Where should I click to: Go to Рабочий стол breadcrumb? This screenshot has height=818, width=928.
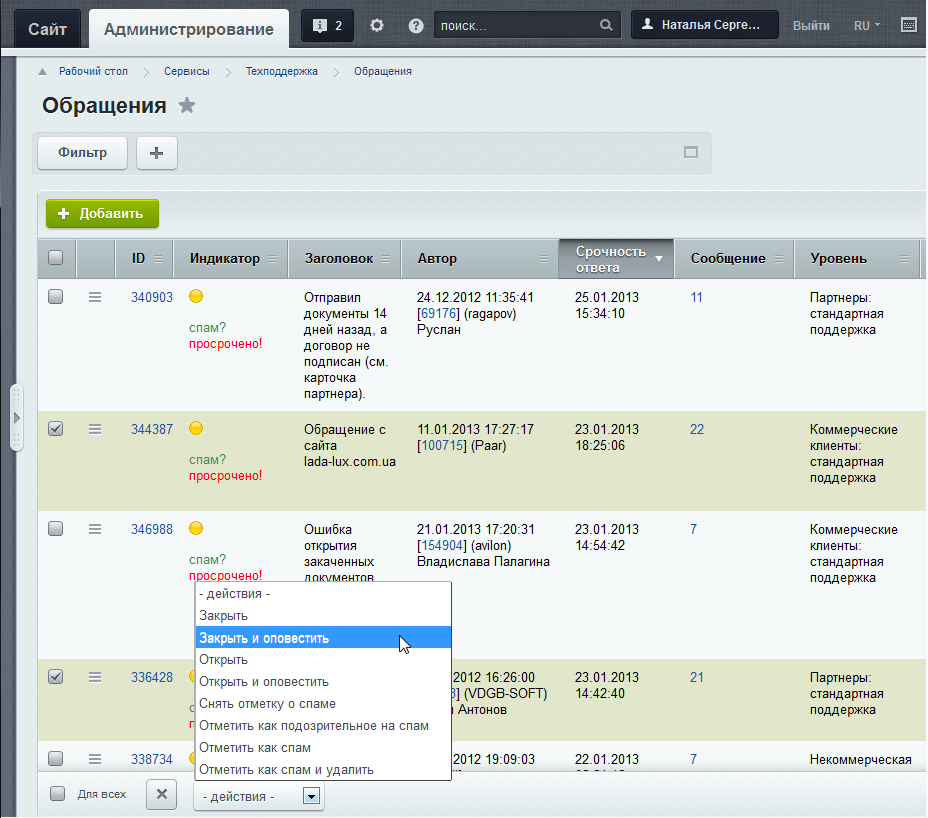tap(93, 71)
